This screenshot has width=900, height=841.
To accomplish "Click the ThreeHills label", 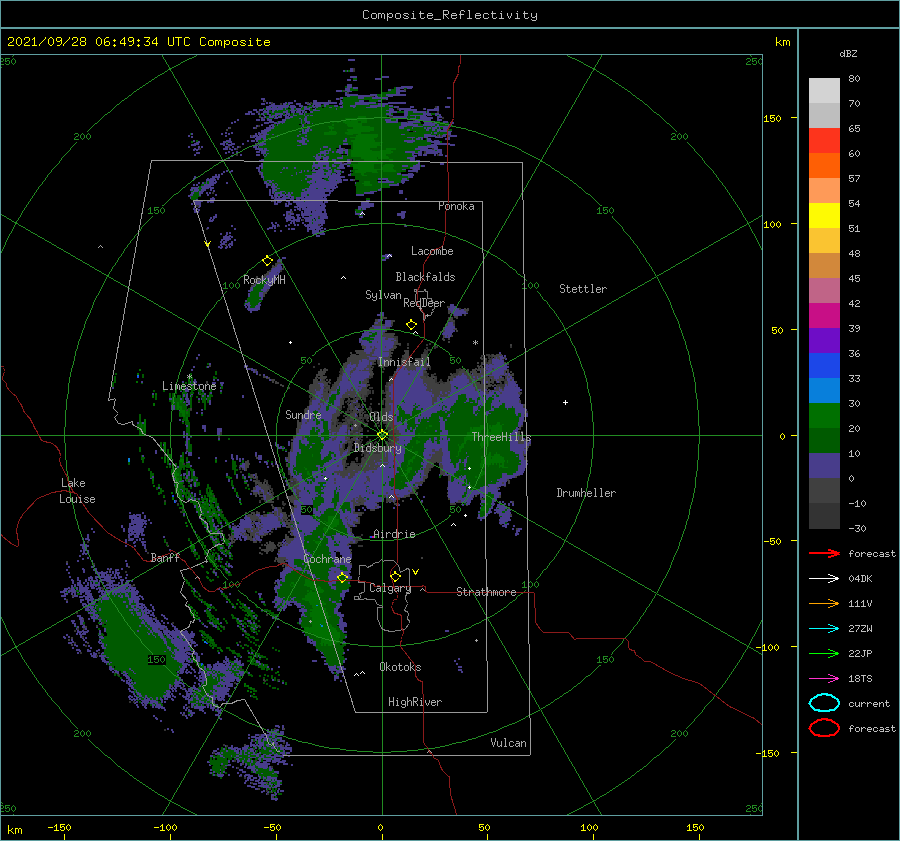I will coord(501,437).
